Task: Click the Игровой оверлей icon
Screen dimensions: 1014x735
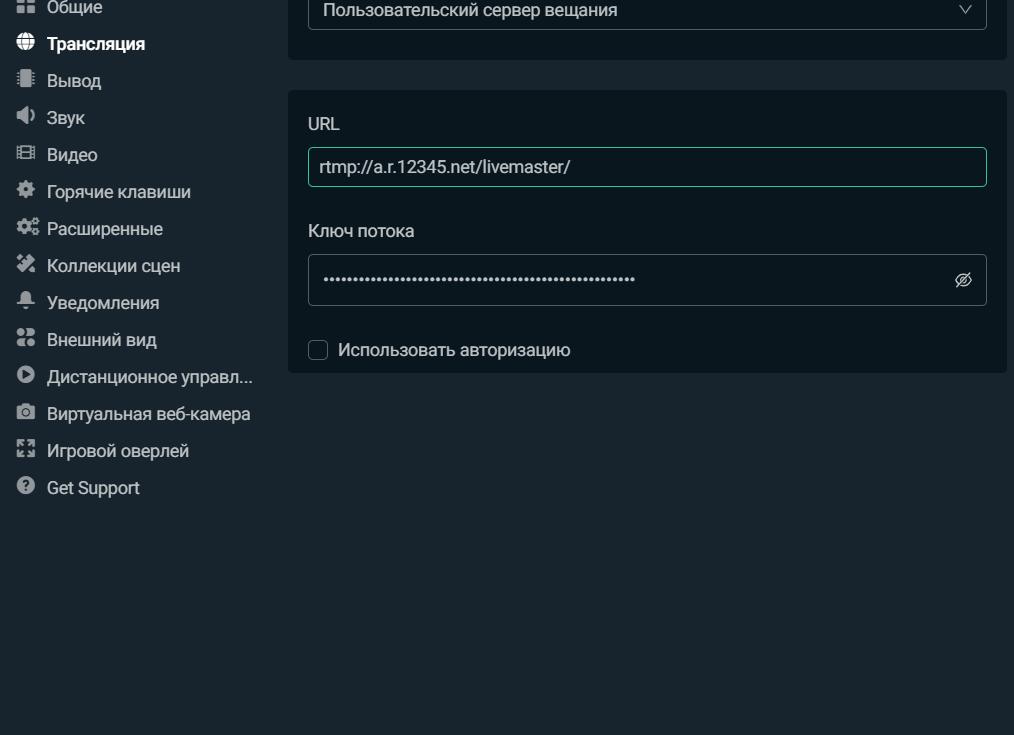Action: click(x=26, y=450)
